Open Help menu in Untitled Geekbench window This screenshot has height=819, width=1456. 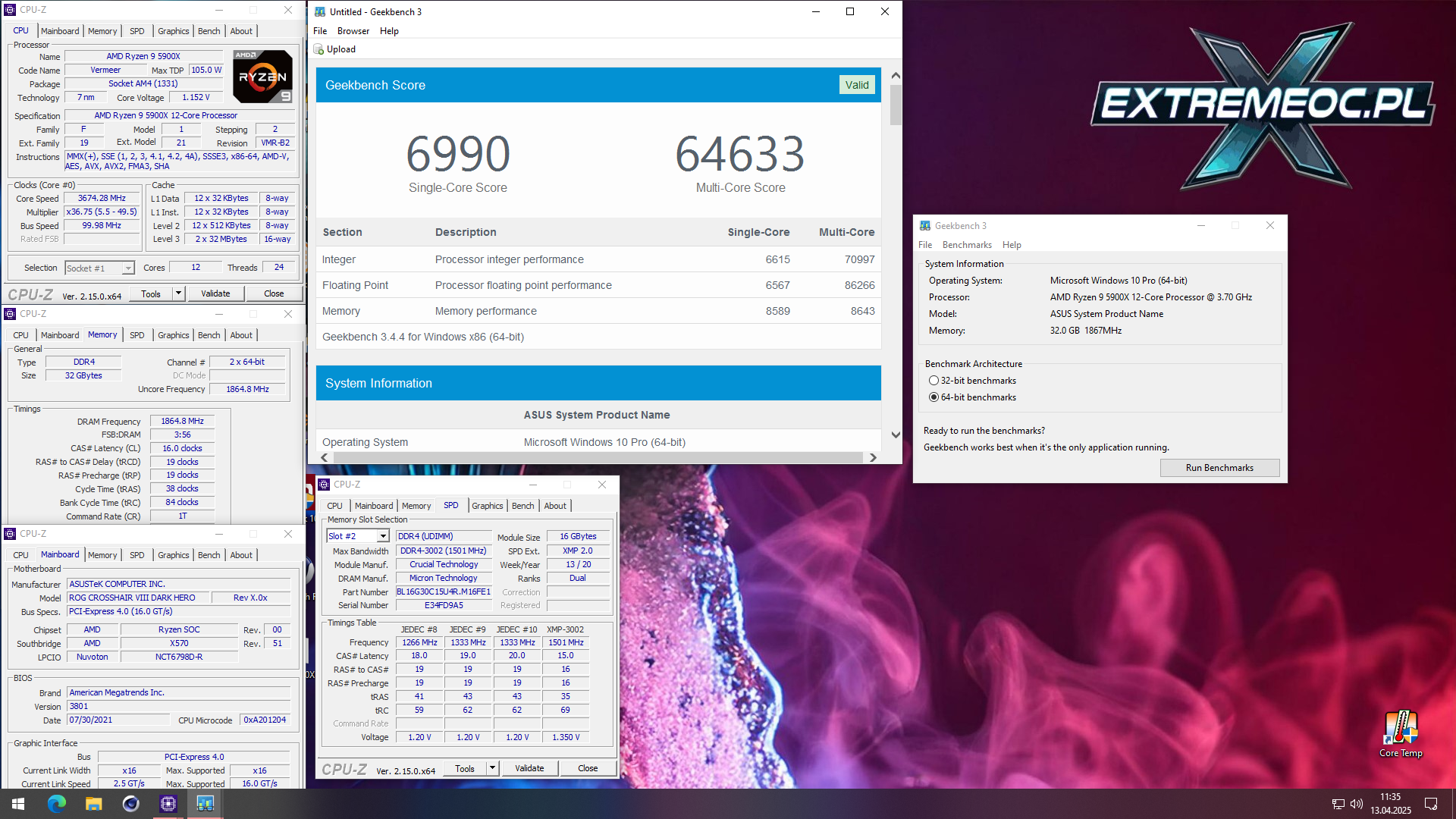click(389, 31)
